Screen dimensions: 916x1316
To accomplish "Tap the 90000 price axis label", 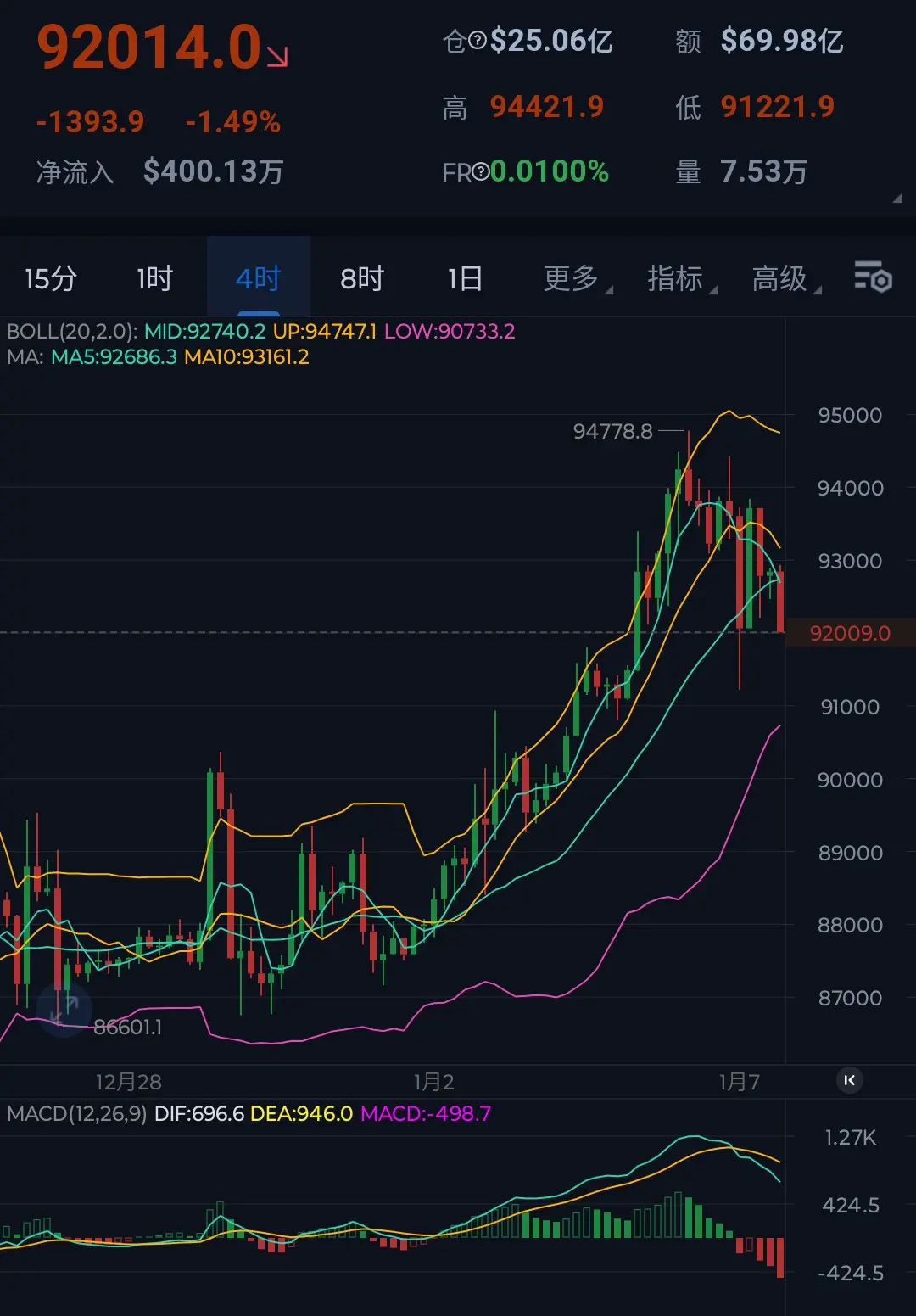I will [x=850, y=780].
